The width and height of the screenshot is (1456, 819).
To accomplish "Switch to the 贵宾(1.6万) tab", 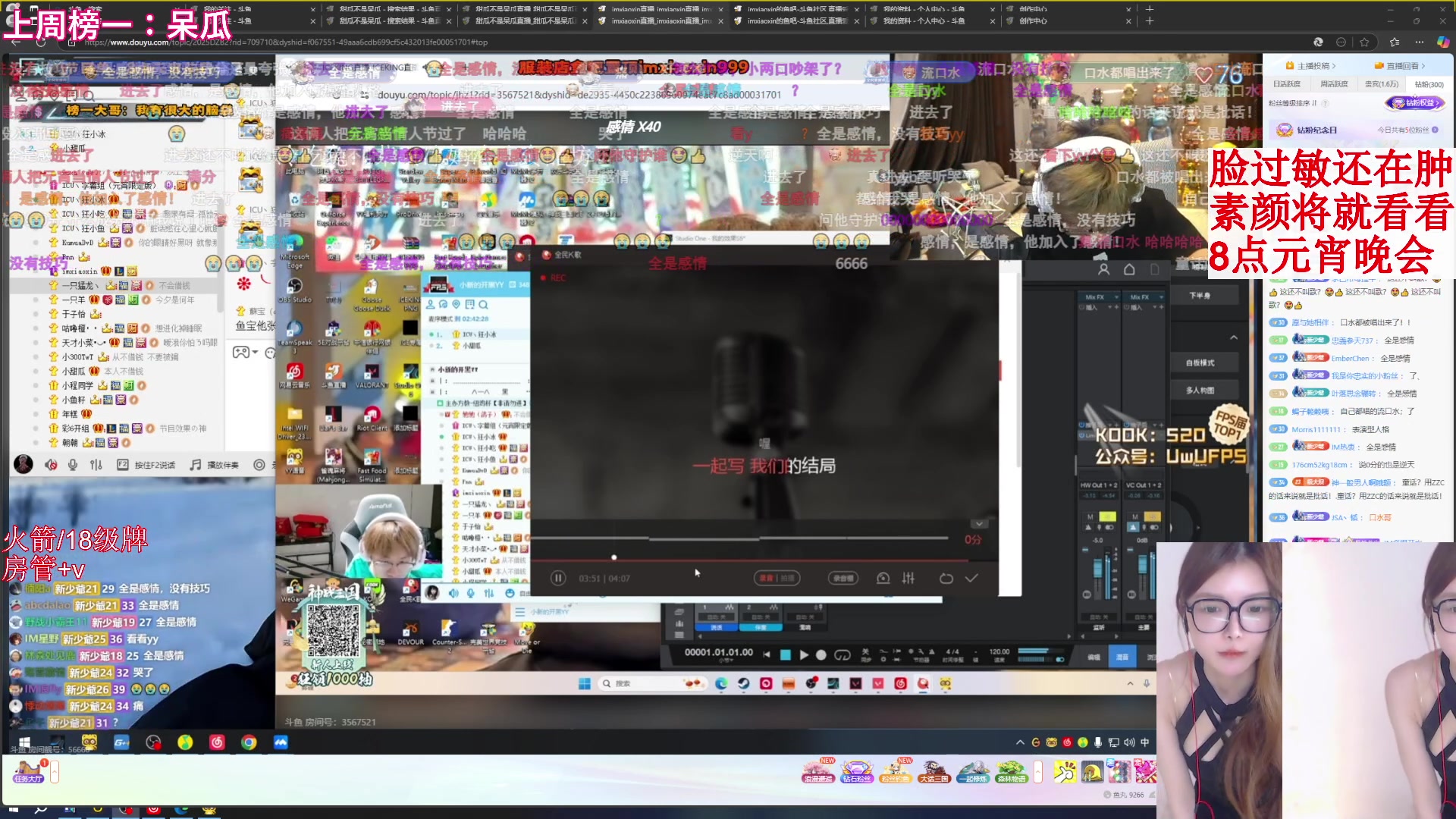I will [1381, 84].
